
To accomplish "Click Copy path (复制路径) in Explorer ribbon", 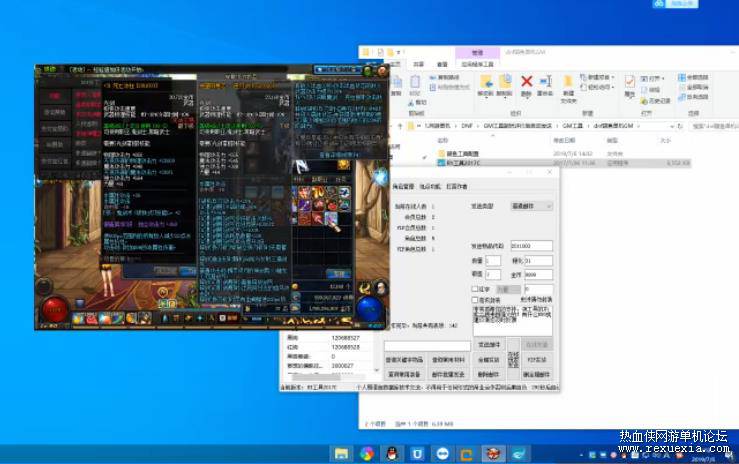I will click(x=444, y=77).
